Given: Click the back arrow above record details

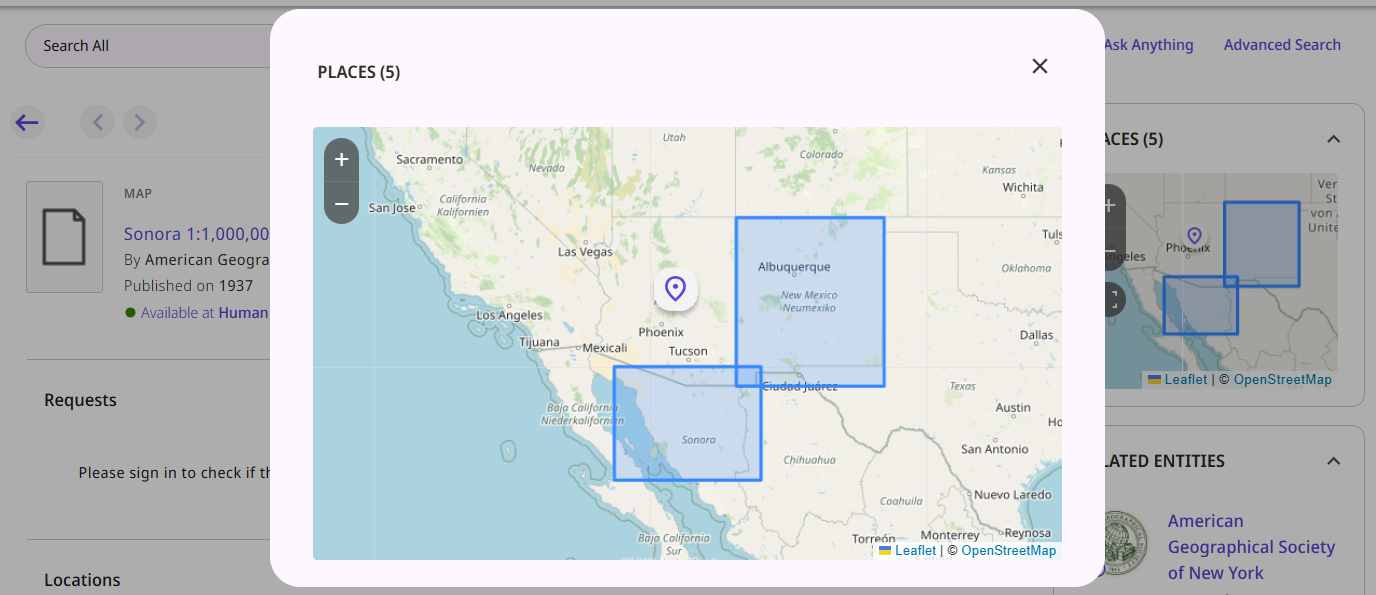Looking at the screenshot, I should point(27,121).
